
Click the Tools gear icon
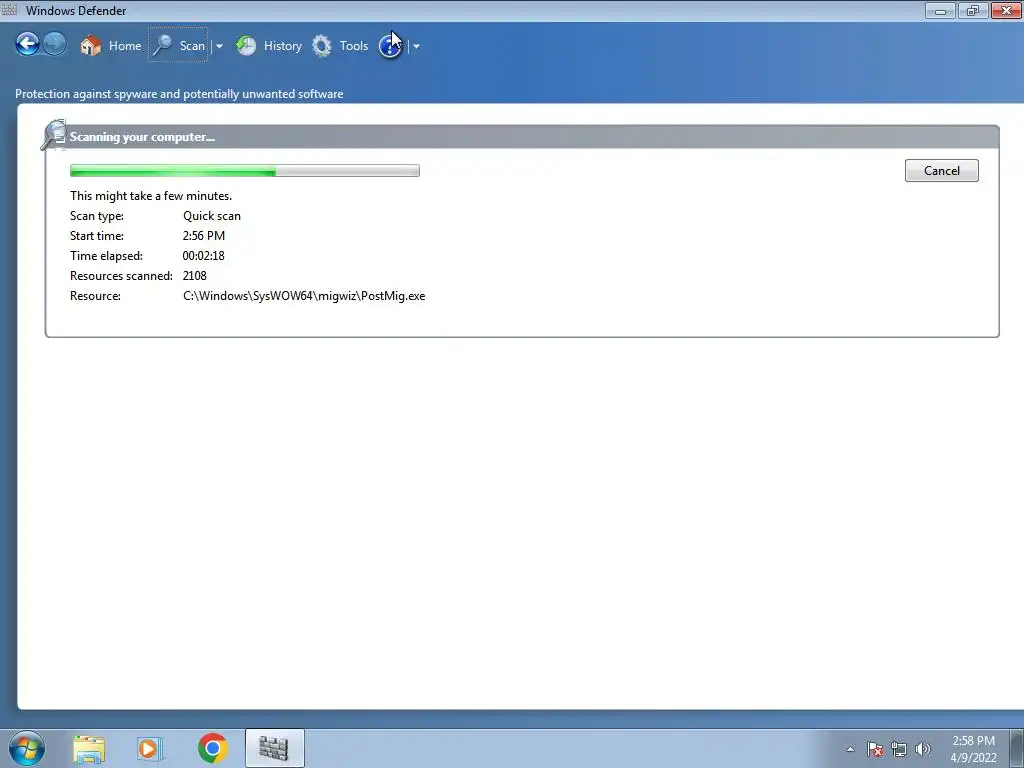(x=322, y=46)
